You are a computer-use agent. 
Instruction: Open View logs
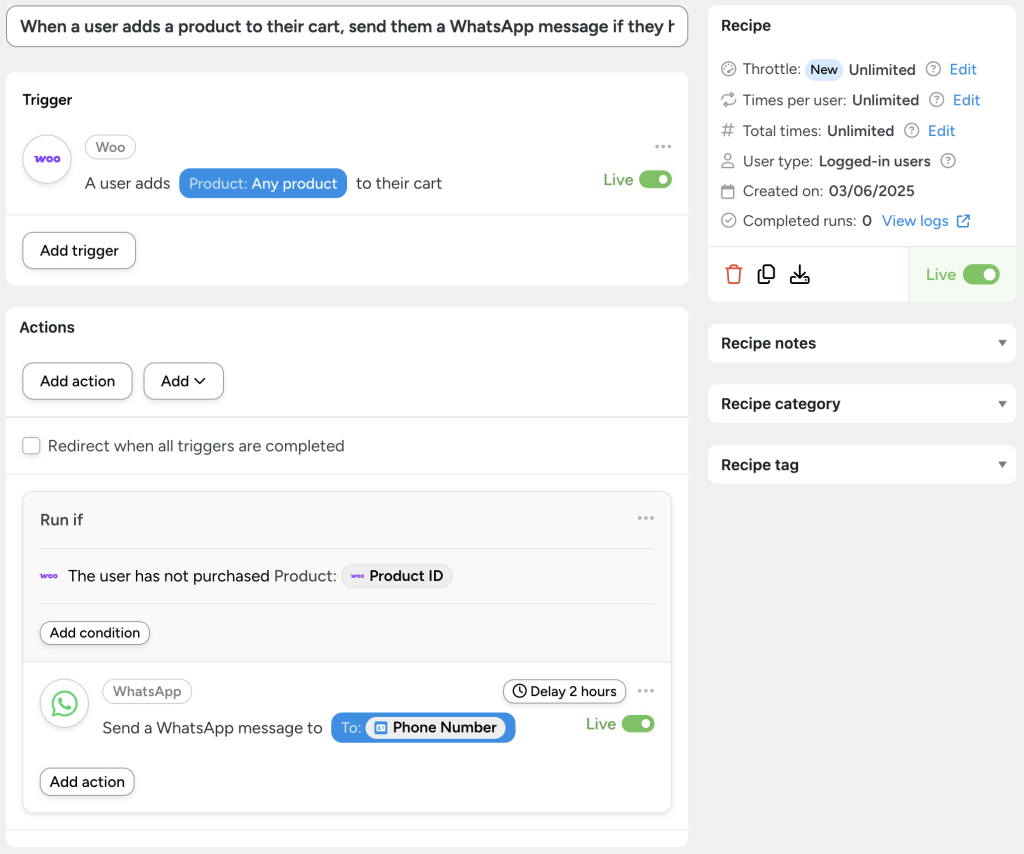point(916,220)
